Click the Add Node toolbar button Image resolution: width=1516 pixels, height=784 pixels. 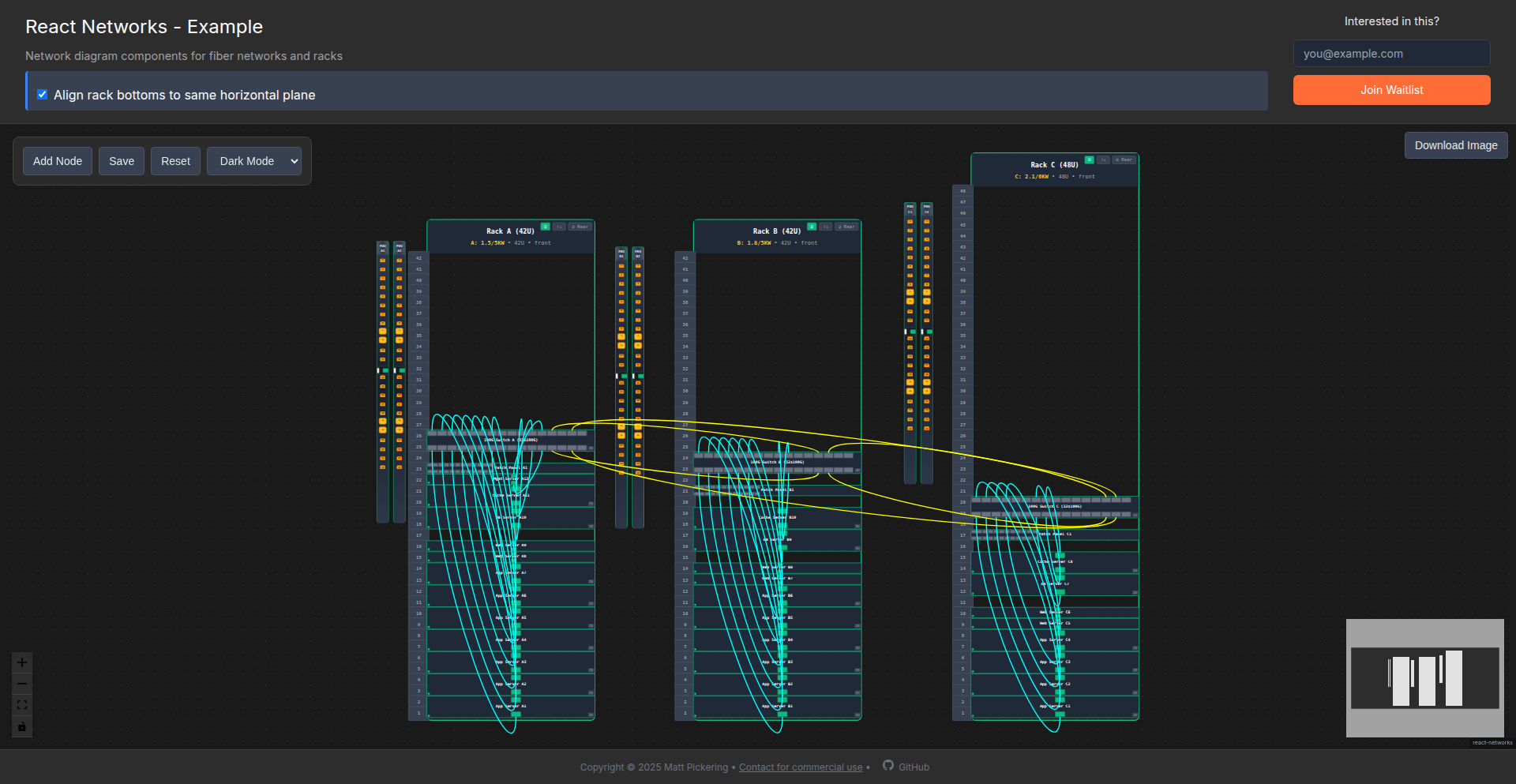58,161
